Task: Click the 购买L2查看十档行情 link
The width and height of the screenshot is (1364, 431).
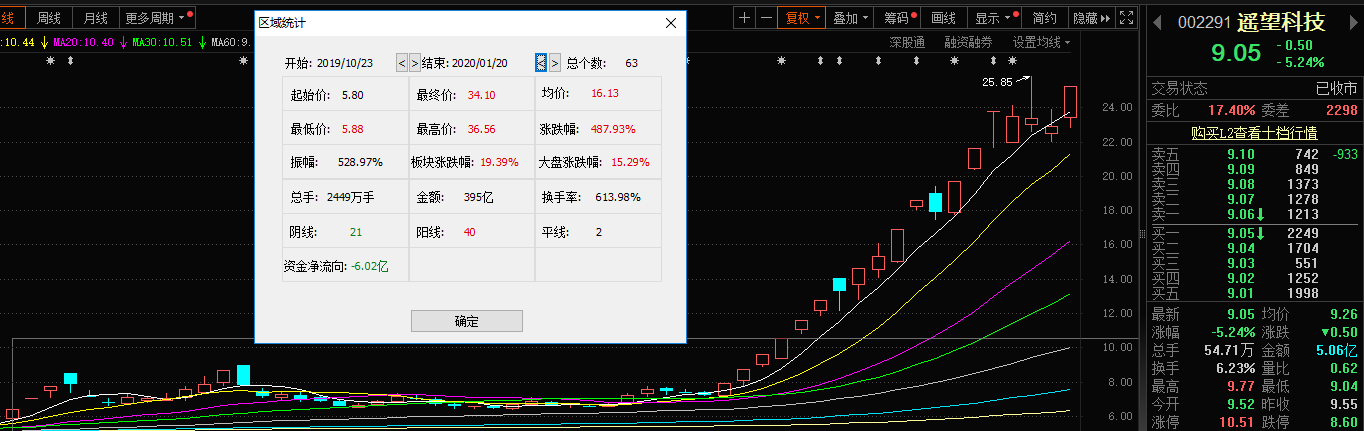Action: tap(1253, 132)
